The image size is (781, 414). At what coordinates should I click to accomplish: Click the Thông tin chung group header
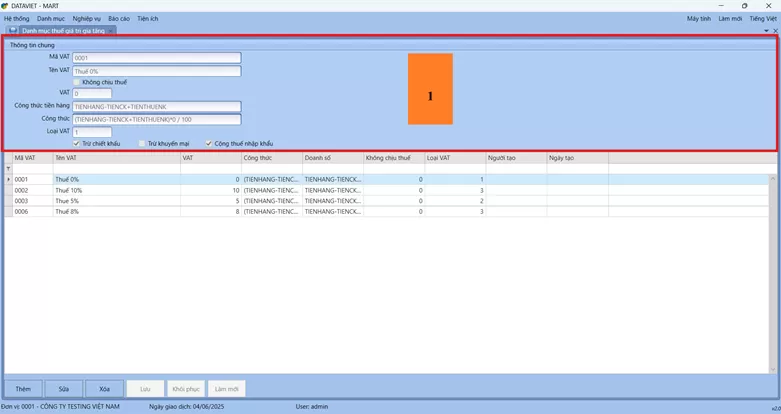click(x=32, y=45)
